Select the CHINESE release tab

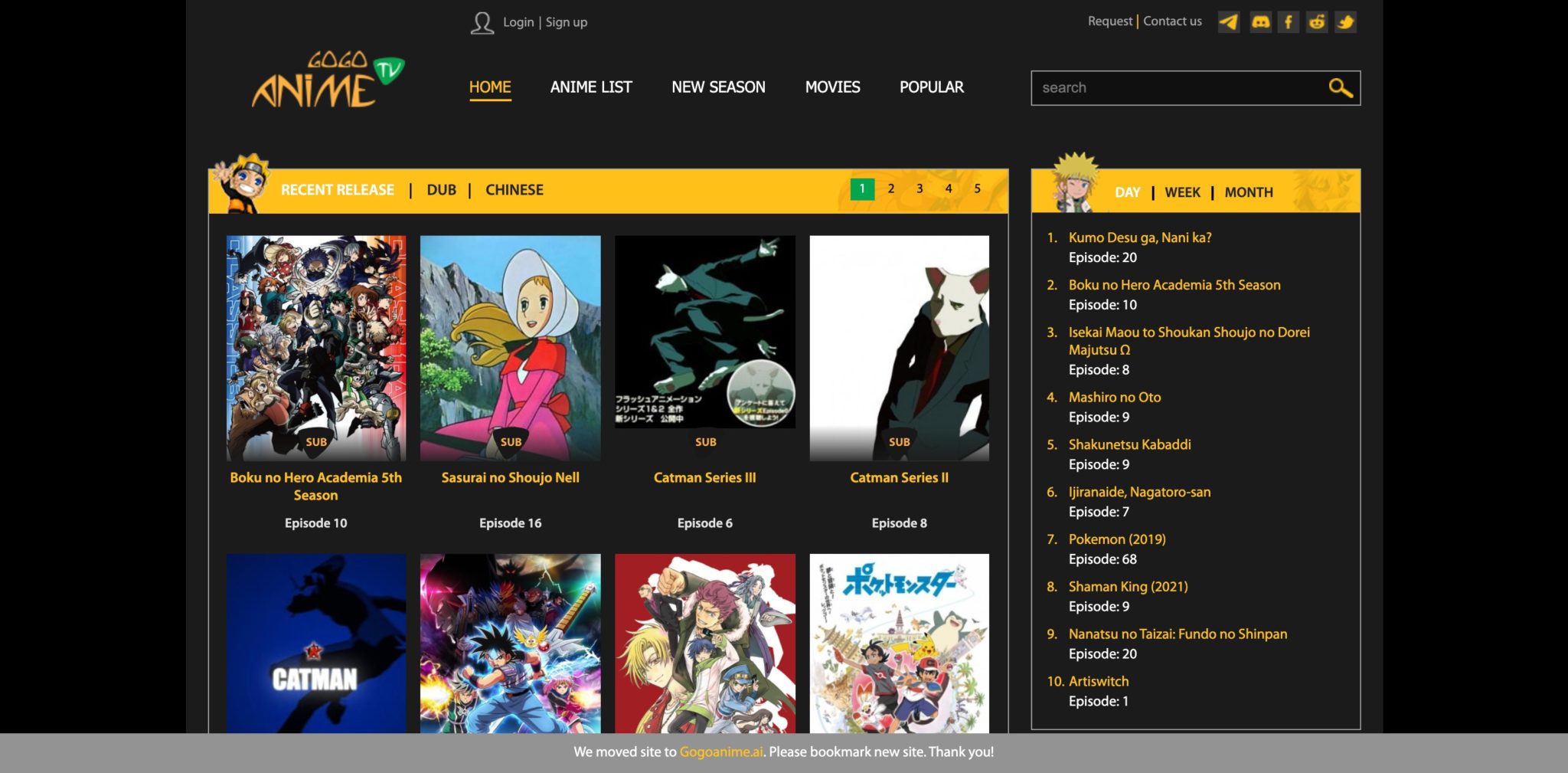514,189
